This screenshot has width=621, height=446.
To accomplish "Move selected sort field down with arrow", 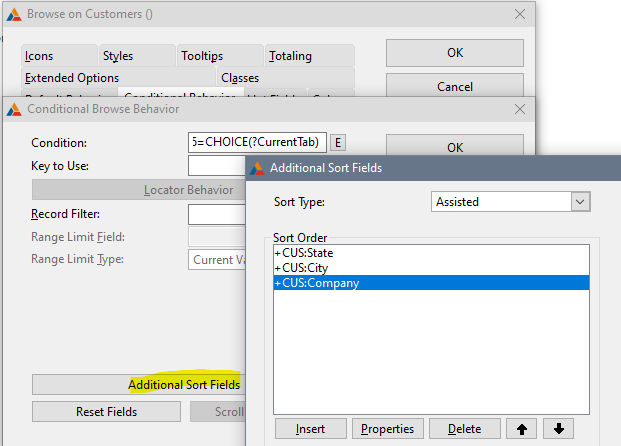I will [558, 428].
